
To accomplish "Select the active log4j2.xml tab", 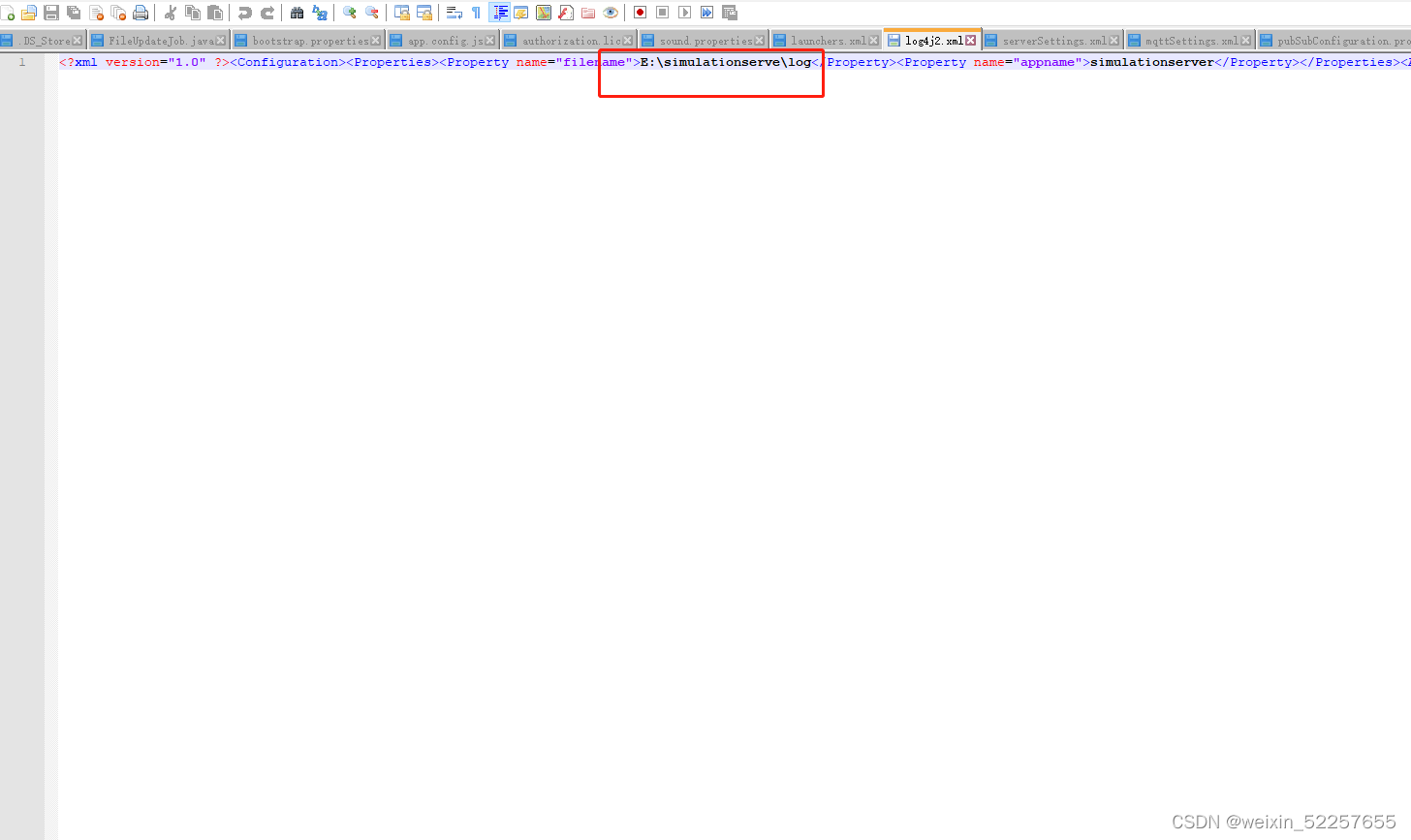I will tap(932, 40).
